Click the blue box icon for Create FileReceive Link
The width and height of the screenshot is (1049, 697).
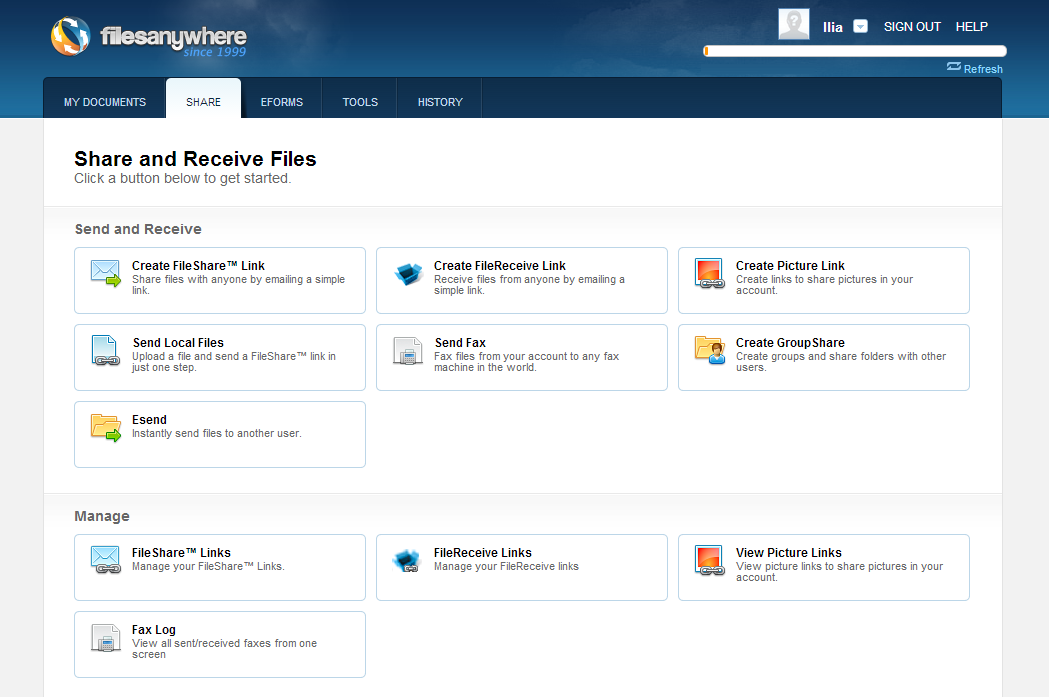[408, 273]
